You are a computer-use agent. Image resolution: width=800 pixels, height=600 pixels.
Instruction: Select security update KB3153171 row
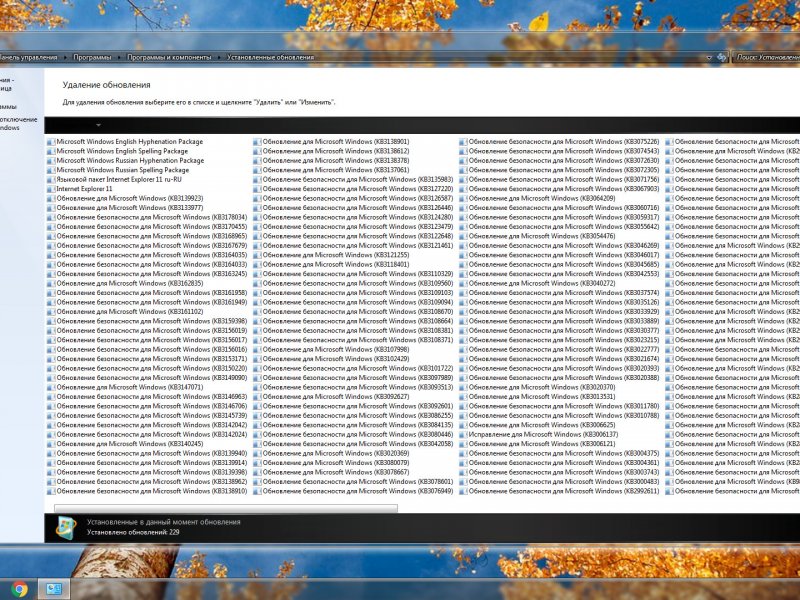(x=147, y=359)
